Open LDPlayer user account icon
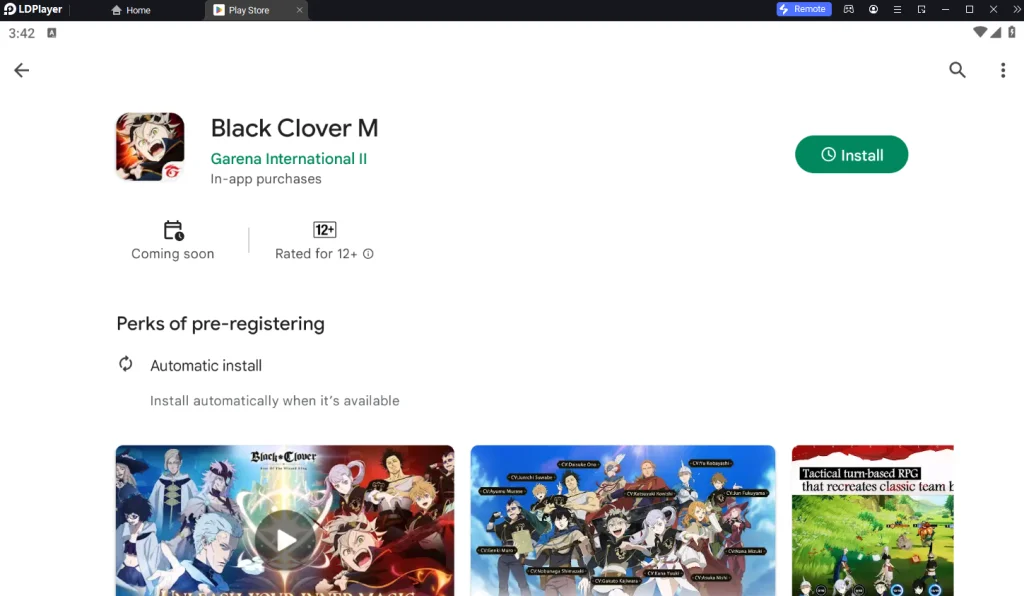 click(873, 9)
